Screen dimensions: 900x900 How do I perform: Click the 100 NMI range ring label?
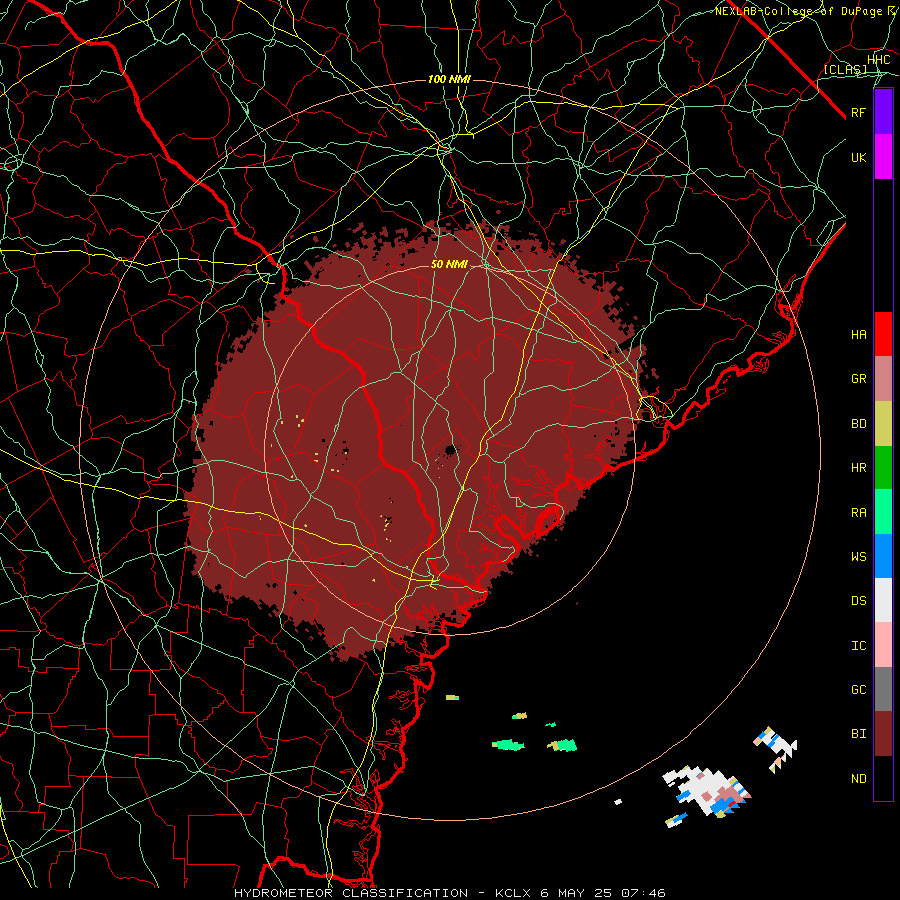(x=449, y=79)
